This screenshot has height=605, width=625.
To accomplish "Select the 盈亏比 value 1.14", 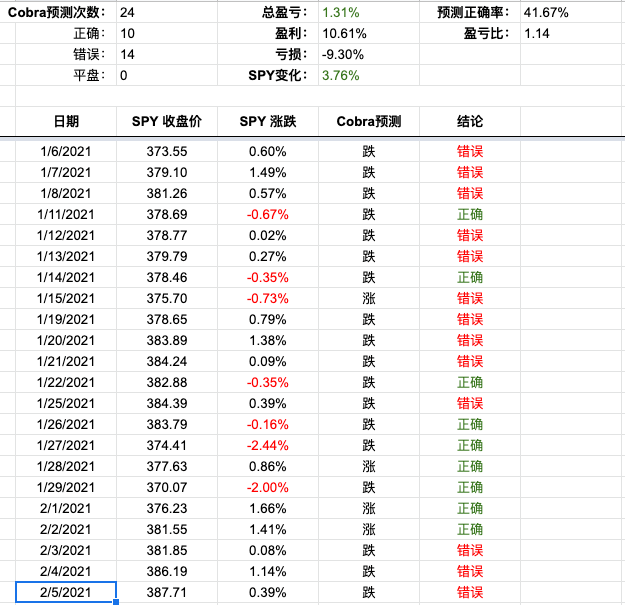I will click(x=572, y=33).
